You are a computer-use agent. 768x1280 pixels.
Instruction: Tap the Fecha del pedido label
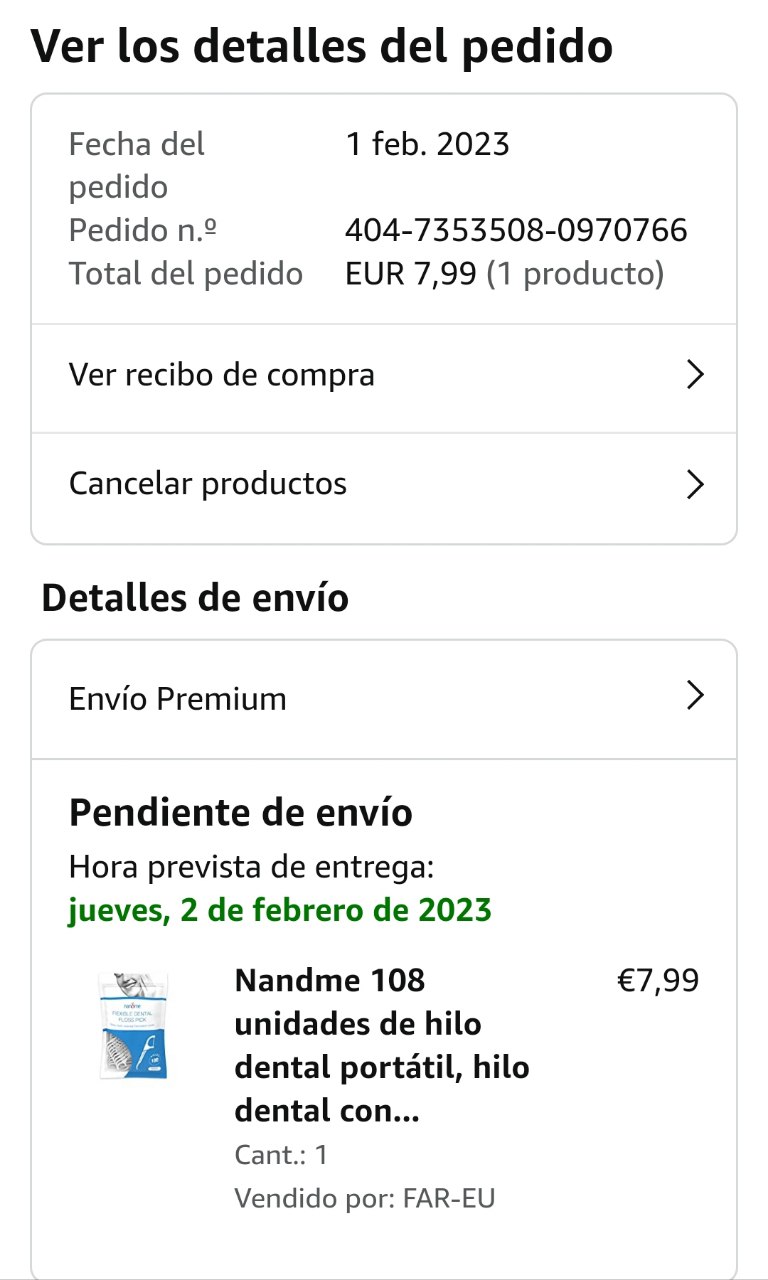(x=137, y=165)
